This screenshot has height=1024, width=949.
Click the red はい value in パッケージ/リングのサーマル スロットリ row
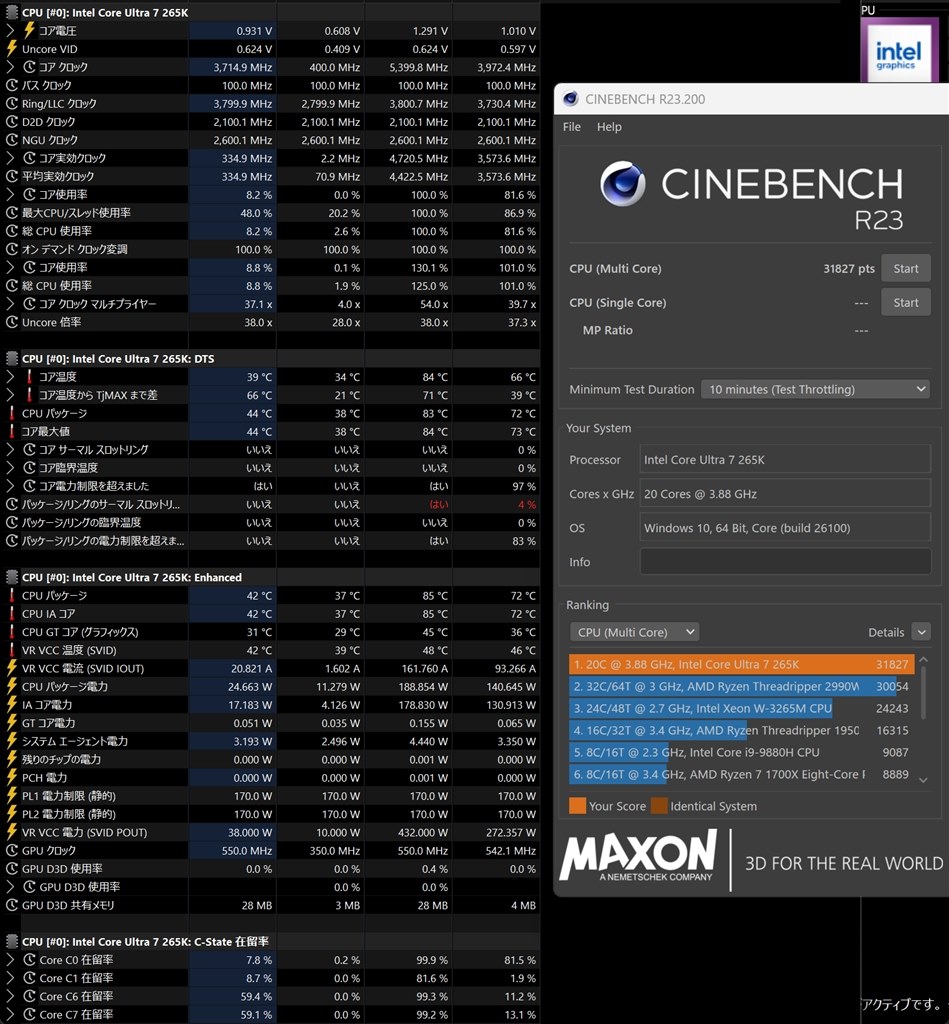tap(438, 504)
